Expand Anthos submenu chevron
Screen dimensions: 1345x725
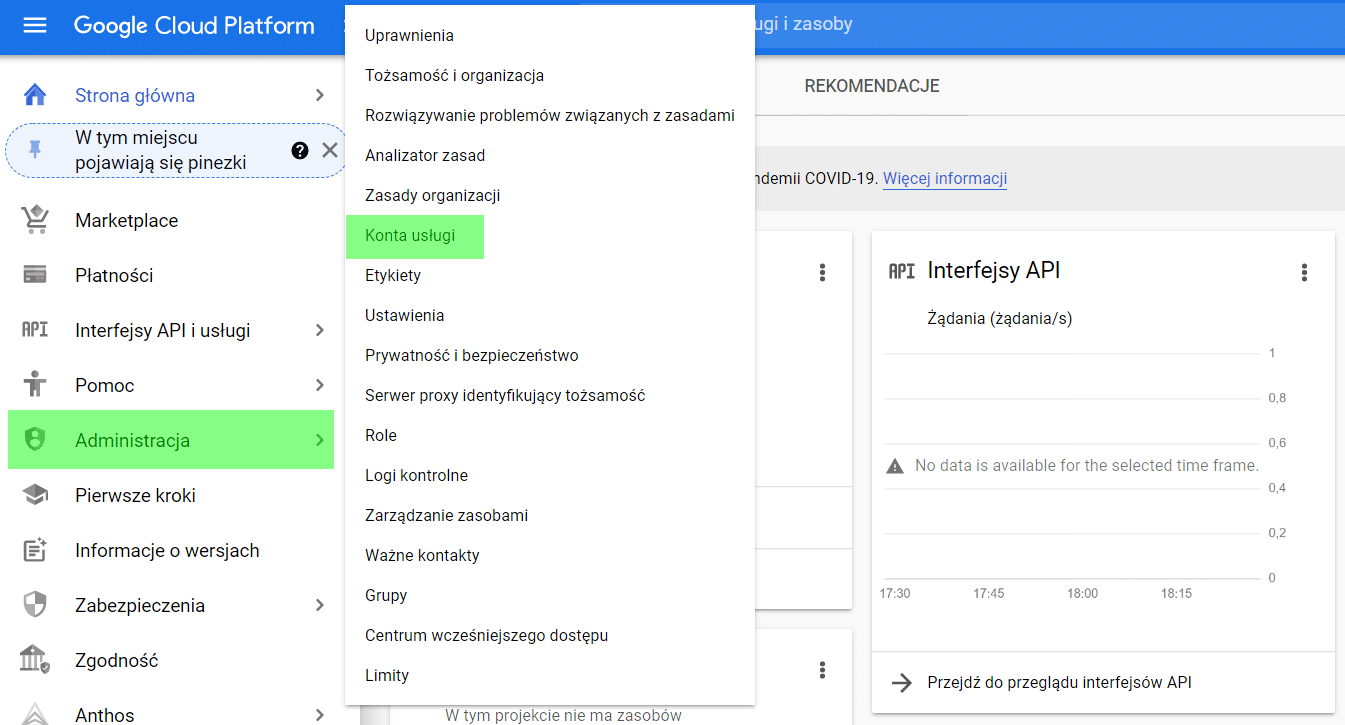(x=320, y=715)
